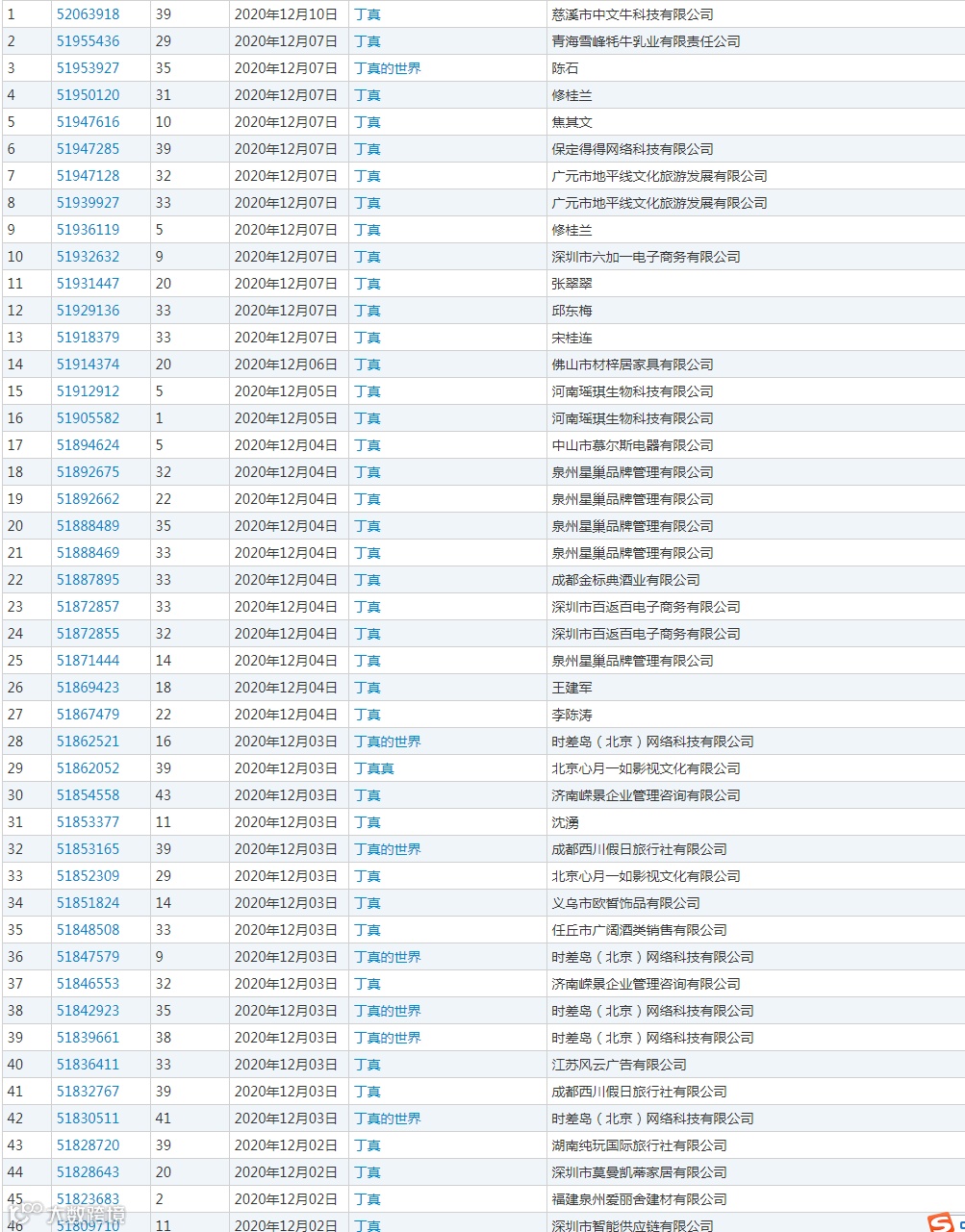This screenshot has width=965, height=1232.
Task: Click registration link 51828643
Action: click(89, 1172)
